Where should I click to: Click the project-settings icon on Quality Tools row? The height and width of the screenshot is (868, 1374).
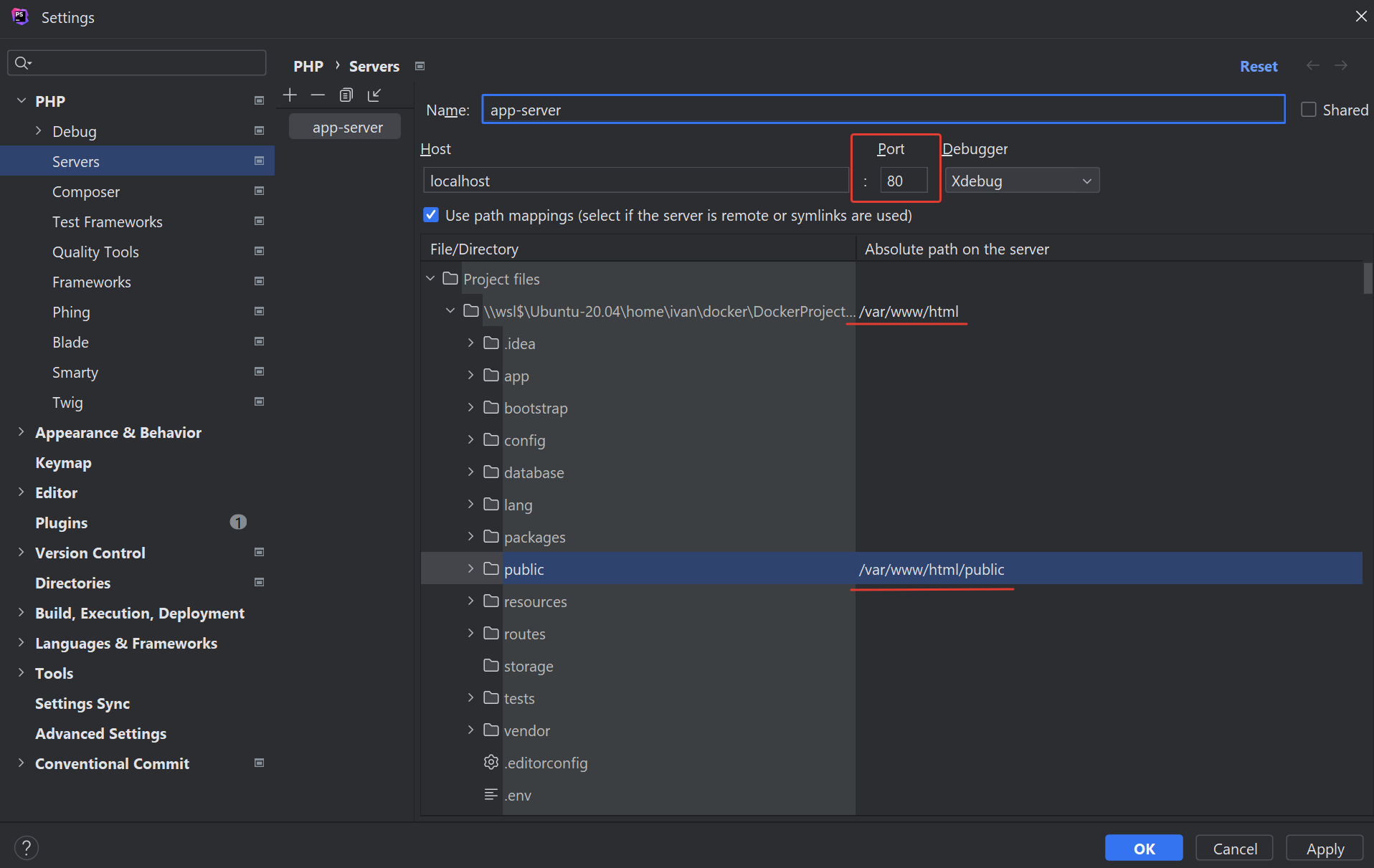(x=259, y=251)
